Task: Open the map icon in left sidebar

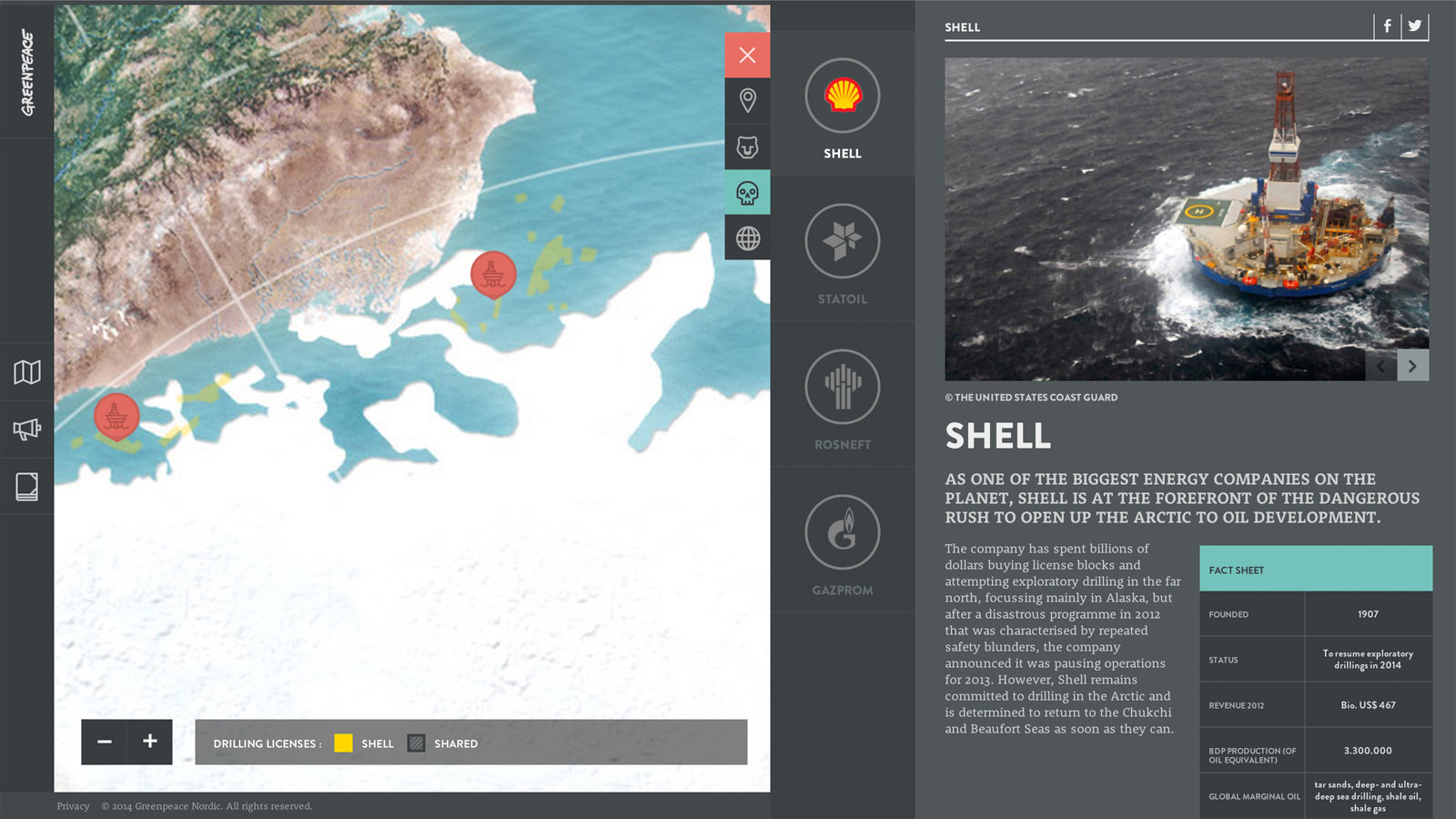Action: point(27,371)
